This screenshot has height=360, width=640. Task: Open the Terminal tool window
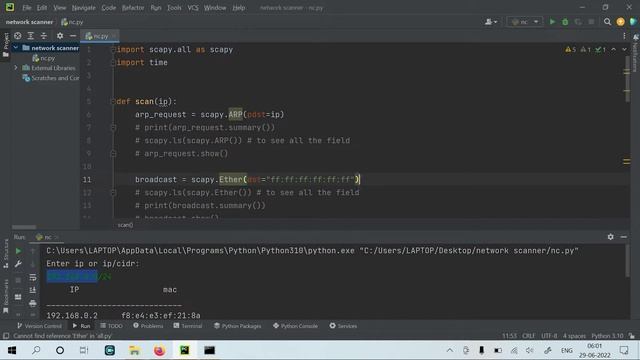tap(188, 326)
